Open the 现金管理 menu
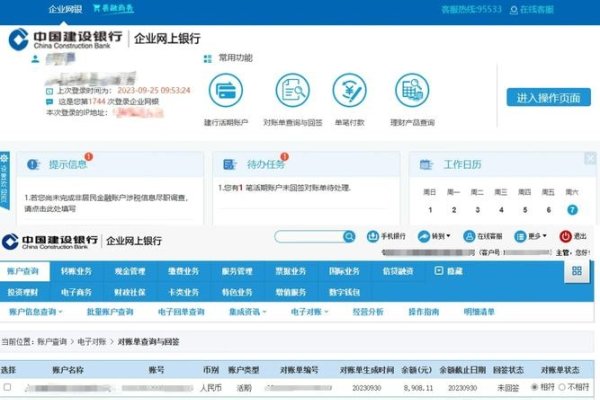Screen dimensions: 600x400 tap(130, 271)
